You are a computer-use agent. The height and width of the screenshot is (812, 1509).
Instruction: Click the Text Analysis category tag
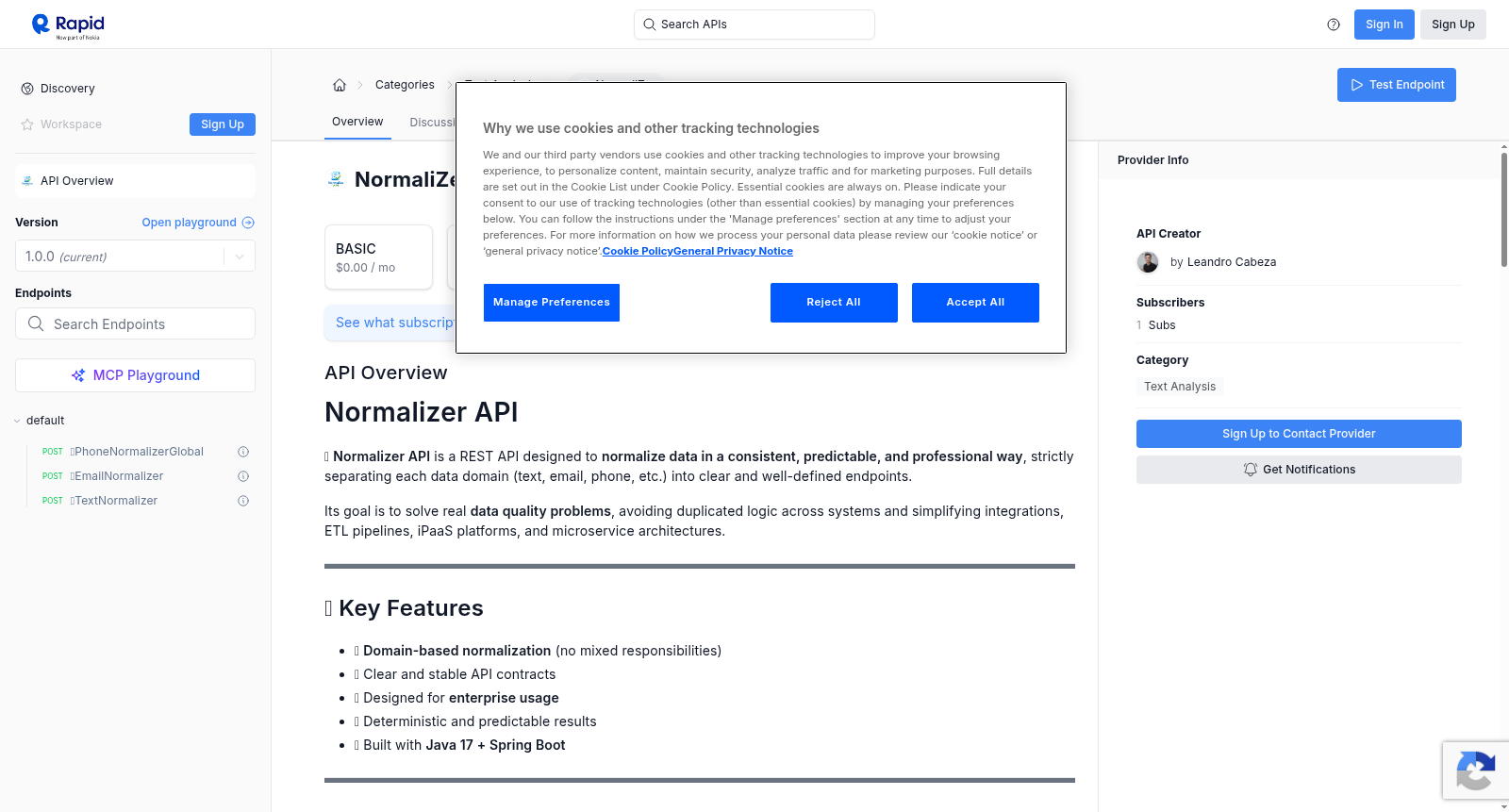click(1180, 387)
